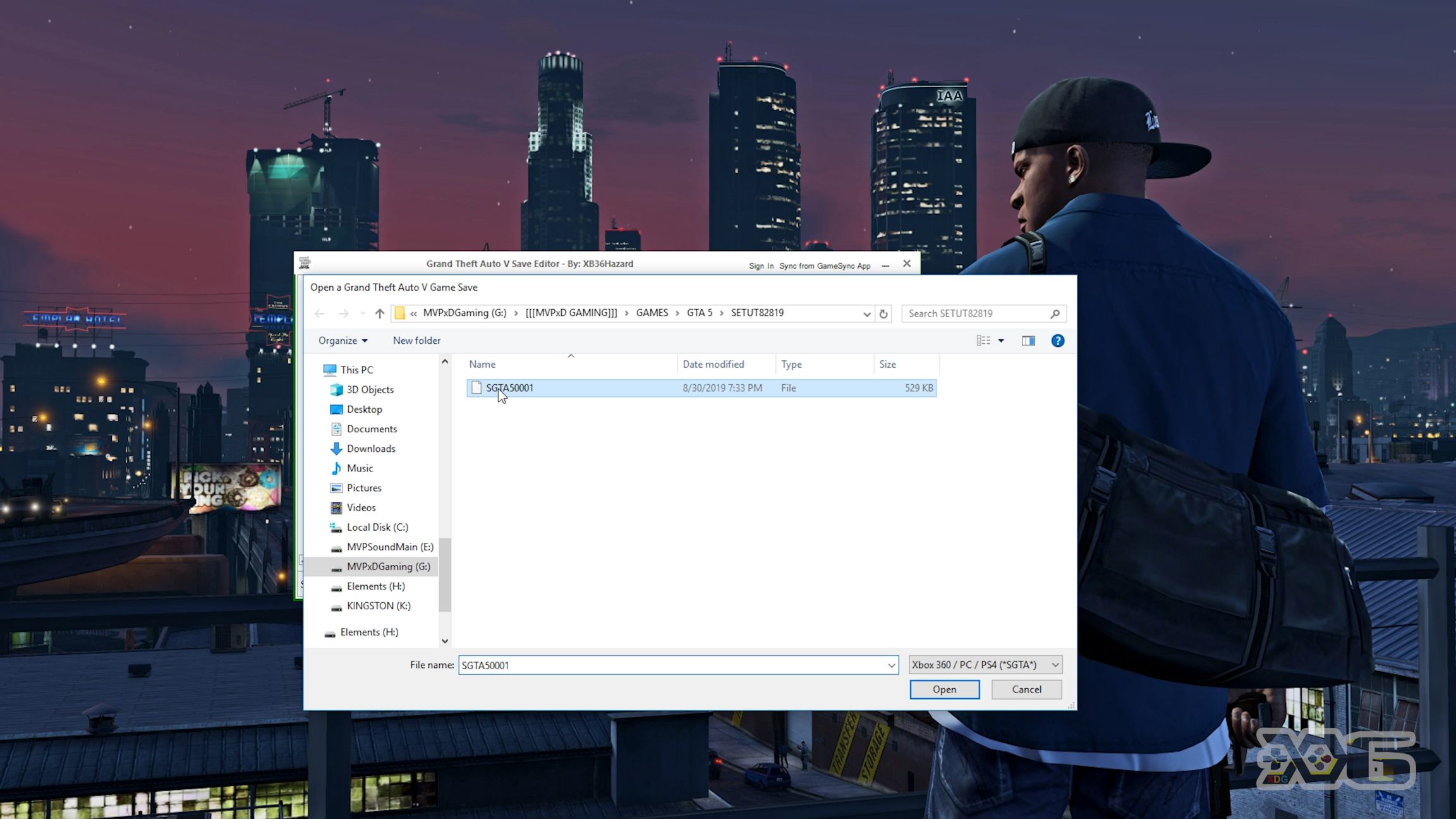Screen dimensions: 1456x819
Task: Go to [[[MVPxD GAMING]]] breadcrumb
Action: coord(571,313)
